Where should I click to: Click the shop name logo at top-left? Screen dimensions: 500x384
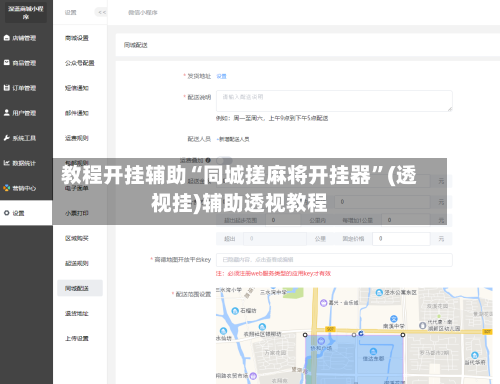click(x=26, y=13)
